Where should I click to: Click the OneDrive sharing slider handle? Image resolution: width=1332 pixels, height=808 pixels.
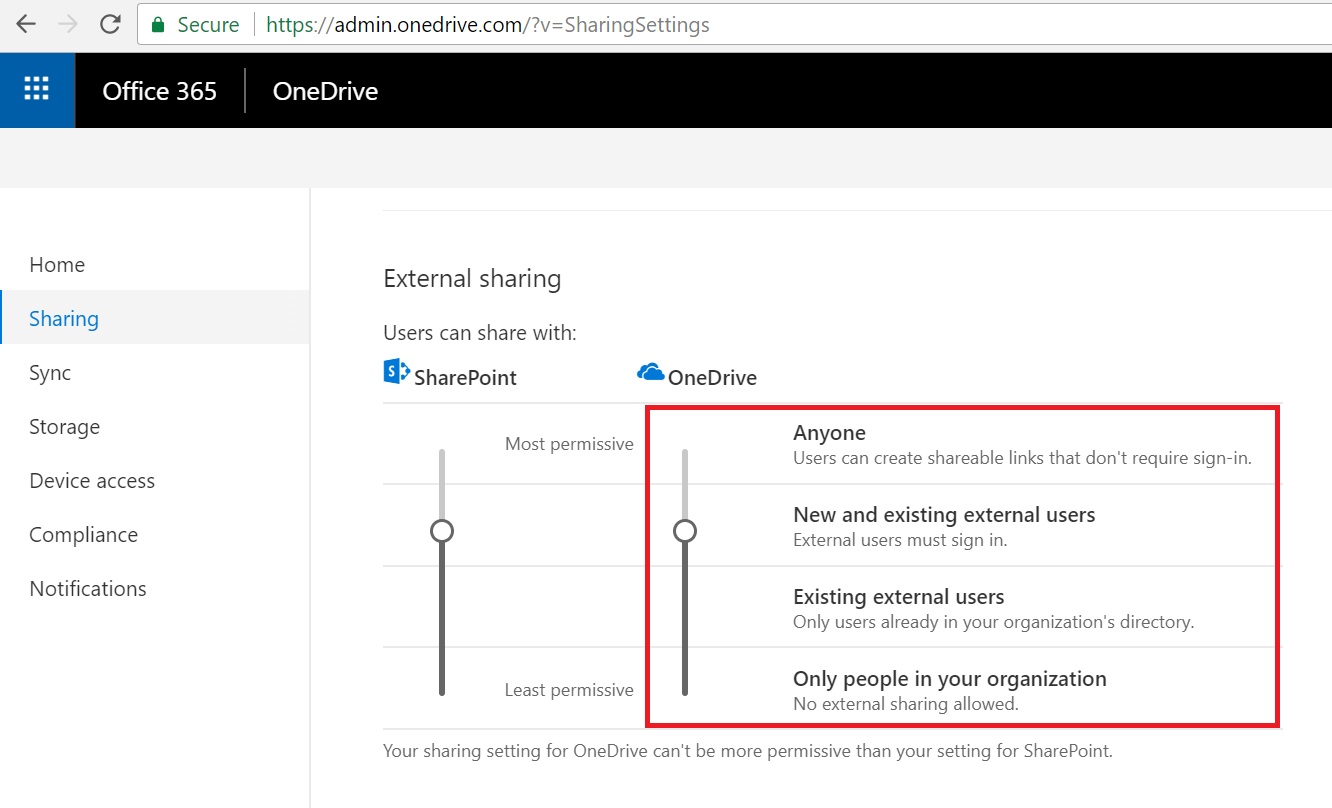[x=685, y=531]
